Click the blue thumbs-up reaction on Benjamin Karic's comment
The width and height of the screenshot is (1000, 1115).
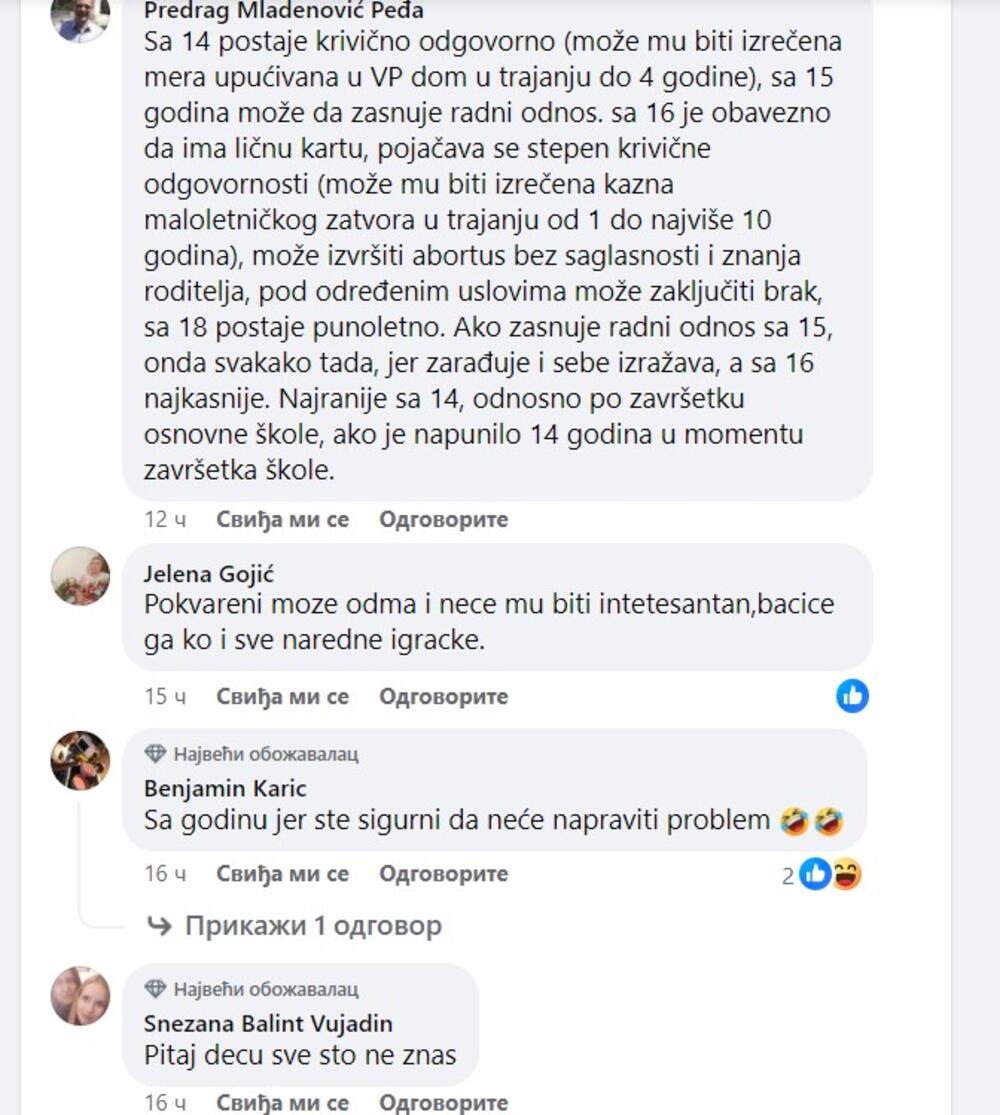816,874
